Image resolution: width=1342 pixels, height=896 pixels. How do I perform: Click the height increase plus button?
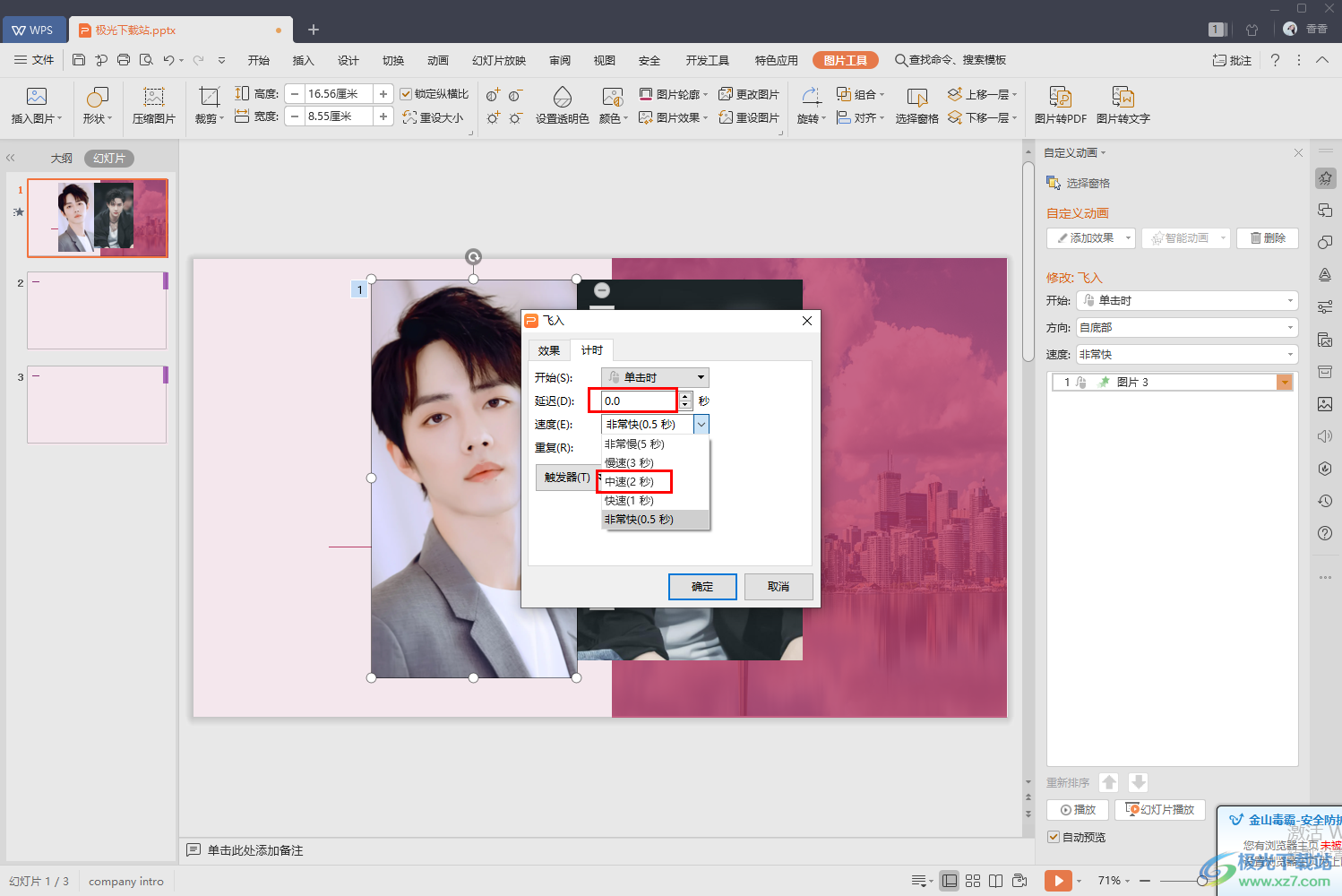click(x=383, y=94)
